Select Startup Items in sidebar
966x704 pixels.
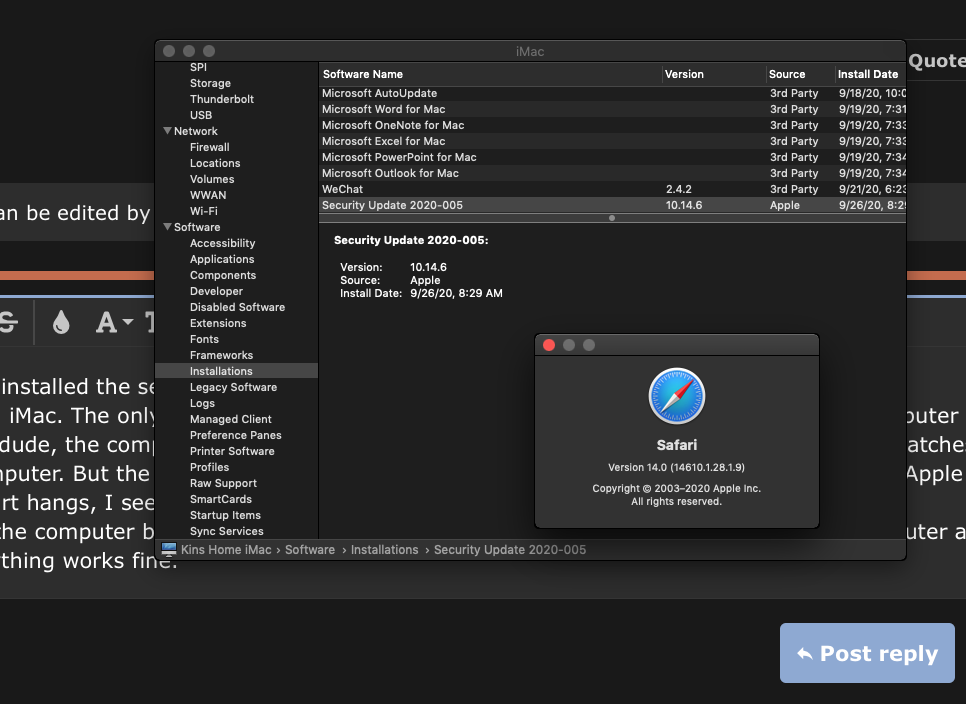point(225,516)
